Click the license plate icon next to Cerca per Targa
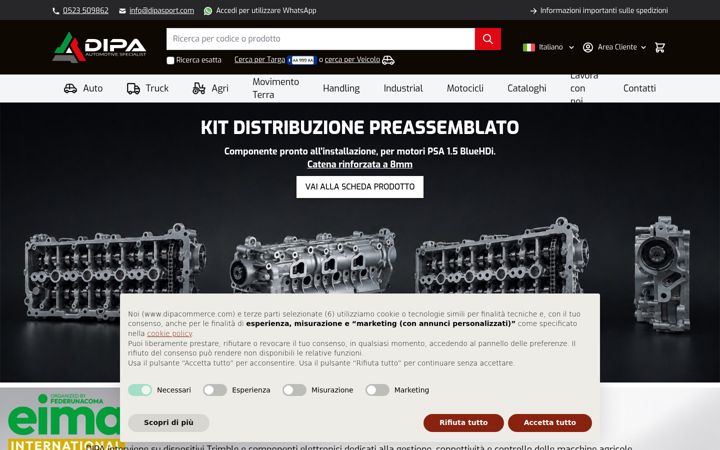Screen dimensions: 720x450 point(302,60)
